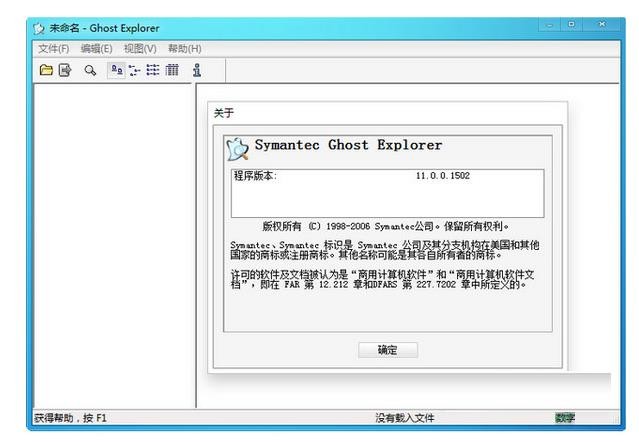Click the Find magnifier toolbar icon
The height and width of the screenshot is (445, 639).
90,70
